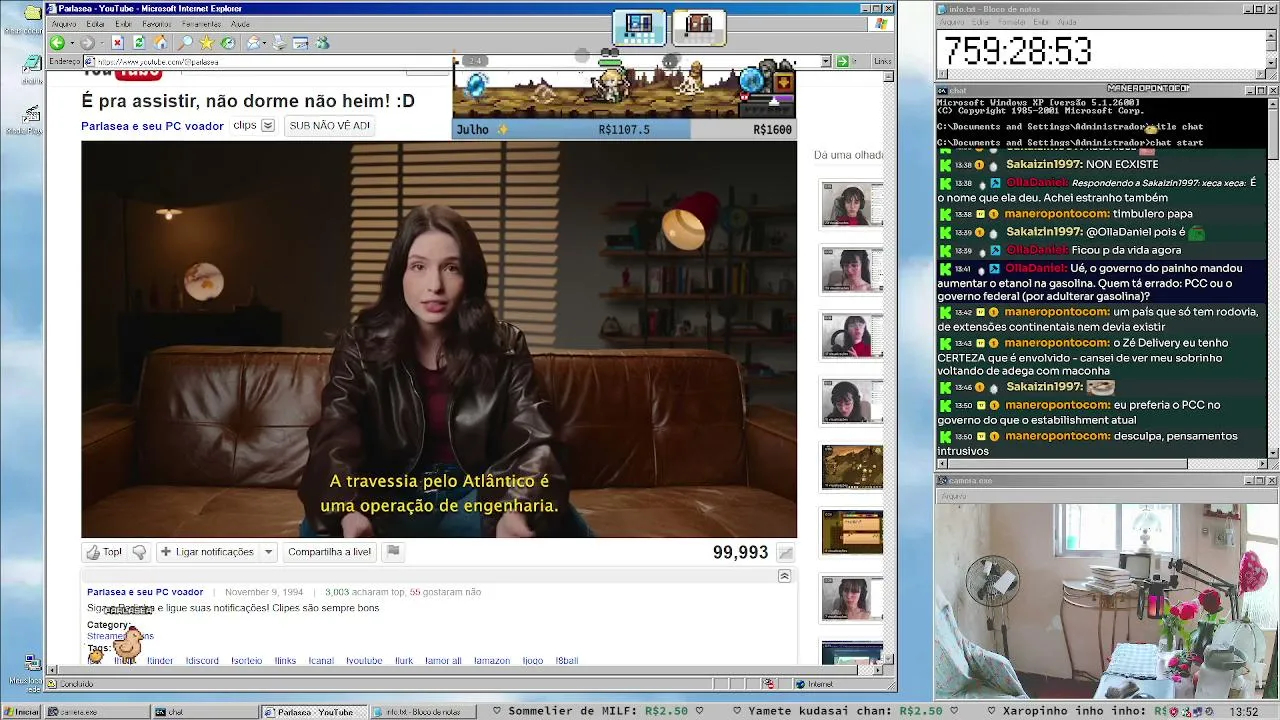Click the Top! like button
This screenshot has width=1280, height=720.
(x=104, y=552)
